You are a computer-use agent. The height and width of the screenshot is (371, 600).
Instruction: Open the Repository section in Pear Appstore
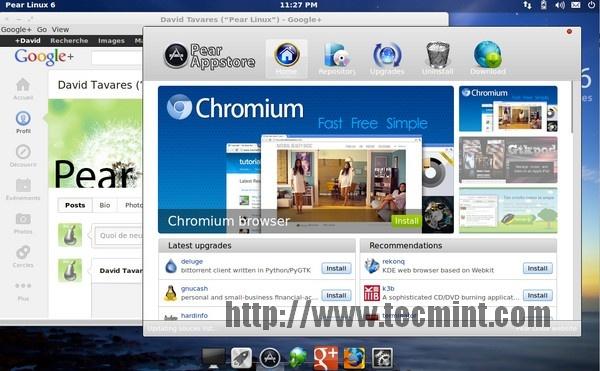337,59
